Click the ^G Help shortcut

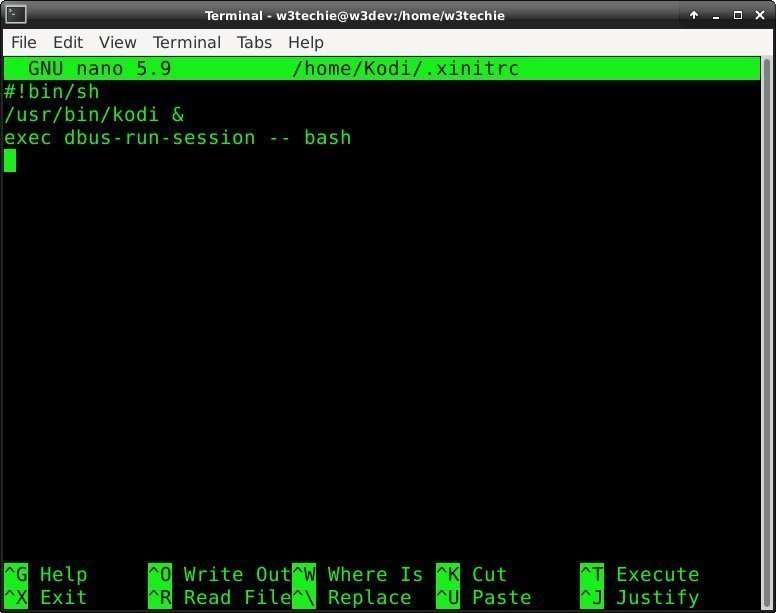(x=46, y=574)
